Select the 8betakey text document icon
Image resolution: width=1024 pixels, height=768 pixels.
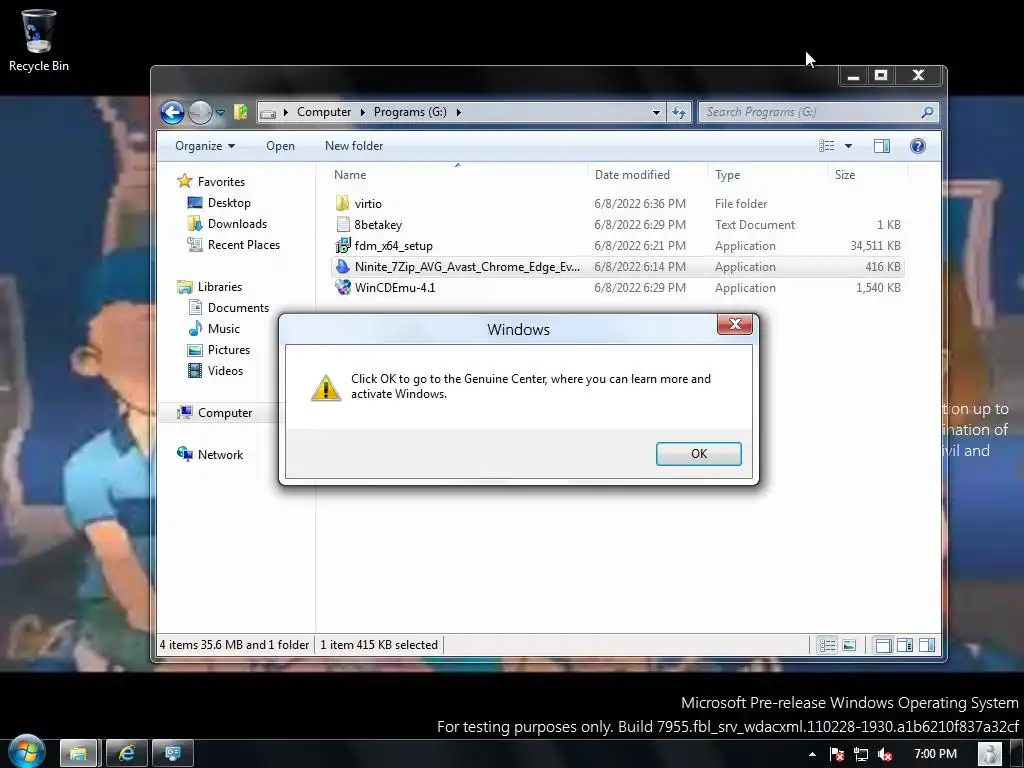coord(343,224)
